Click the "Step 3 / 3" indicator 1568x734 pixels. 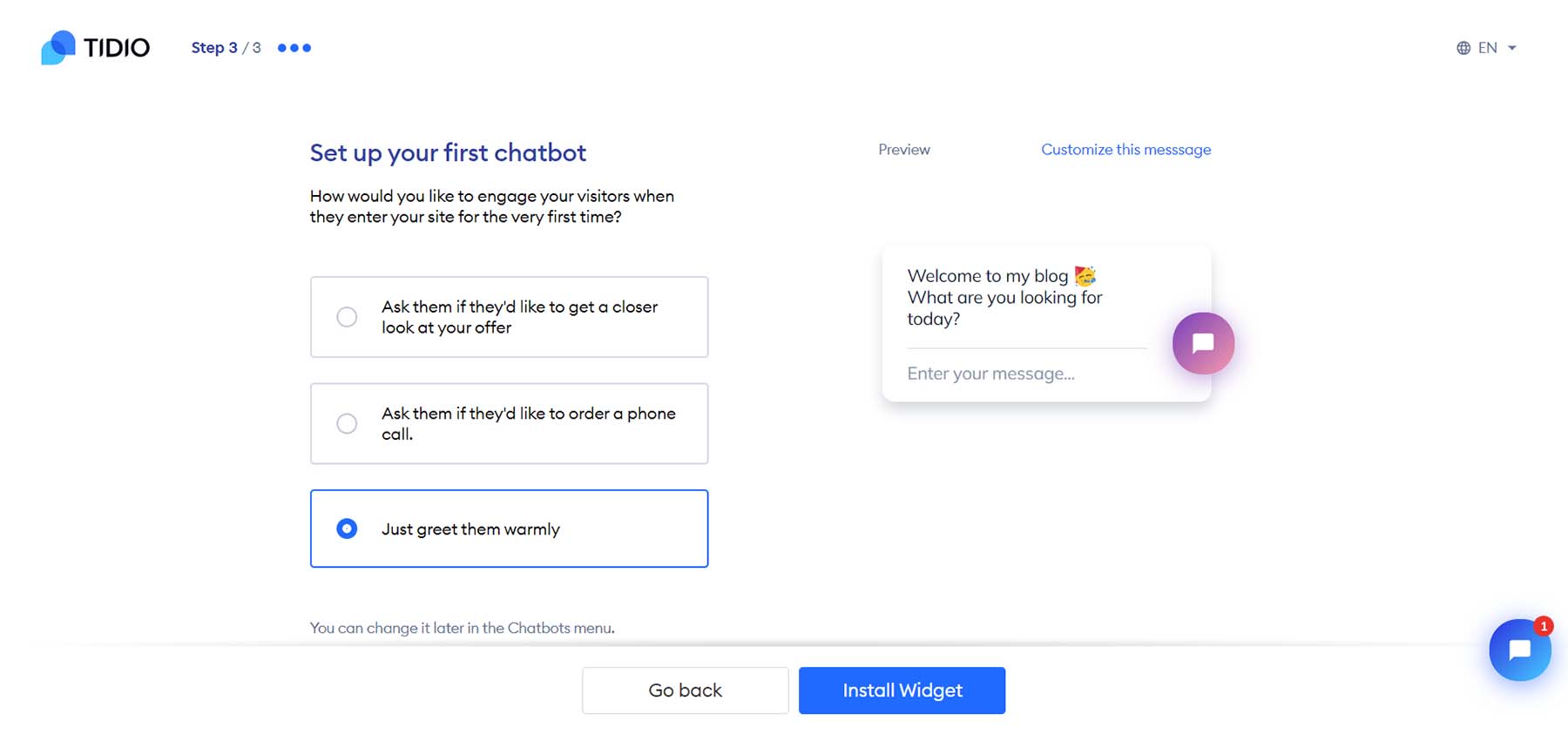tap(225, 48)
